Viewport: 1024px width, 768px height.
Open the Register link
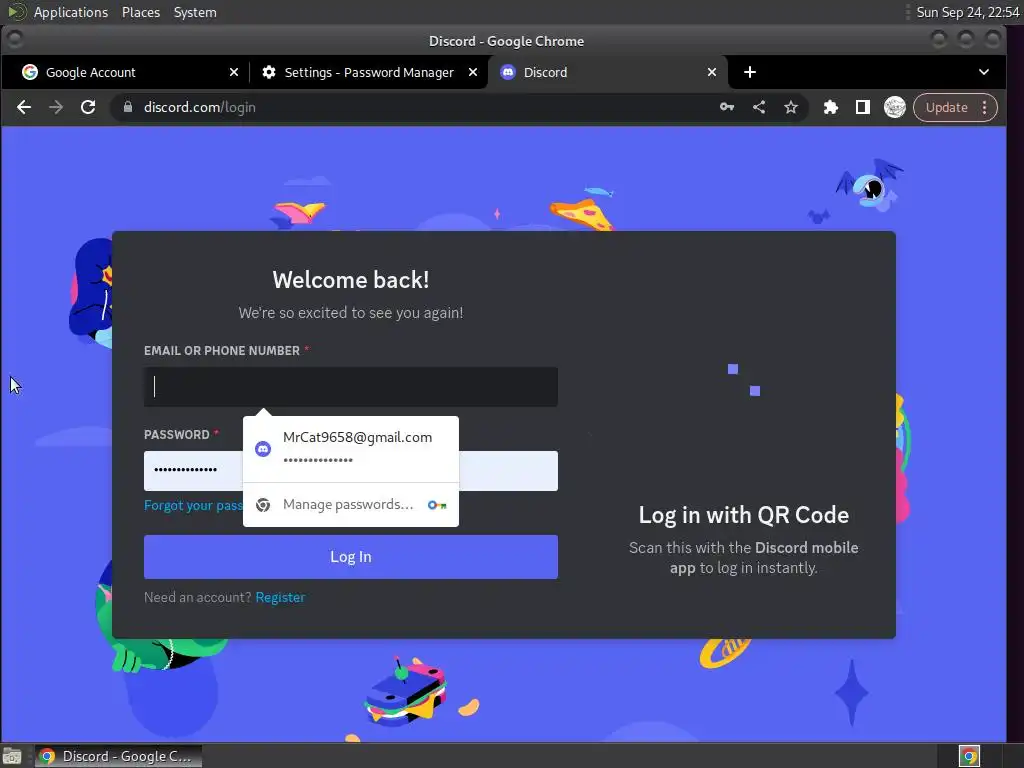[280, 597]
